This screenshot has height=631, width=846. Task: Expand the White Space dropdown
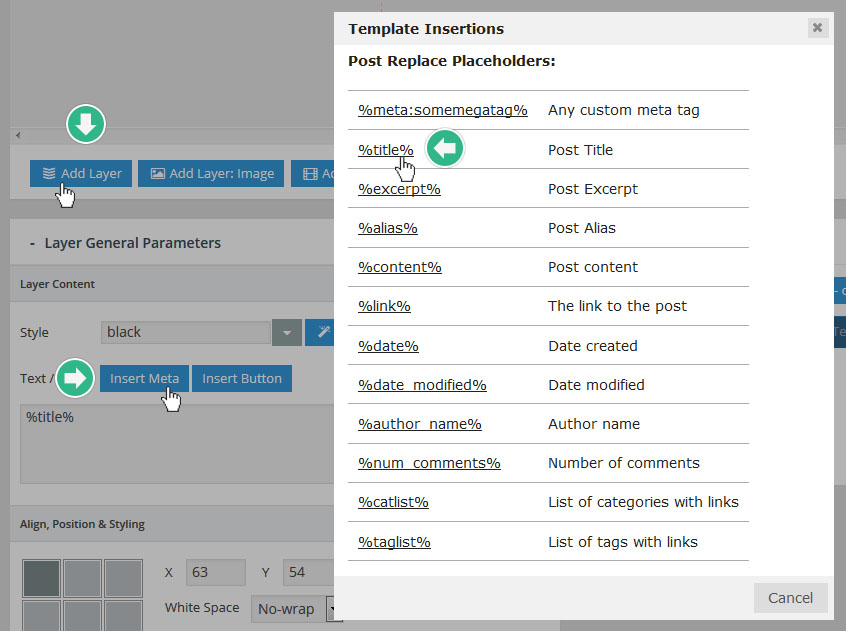click(x=332, y=608)
